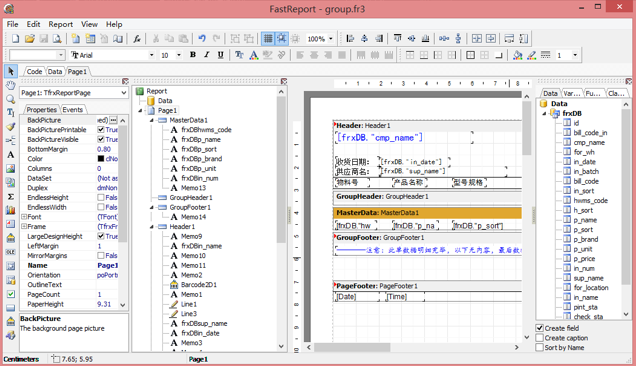The image size is (636, 366).
Task: Toggle the BackPicturePrintable checkbox
Action: [x=101, y=129]
